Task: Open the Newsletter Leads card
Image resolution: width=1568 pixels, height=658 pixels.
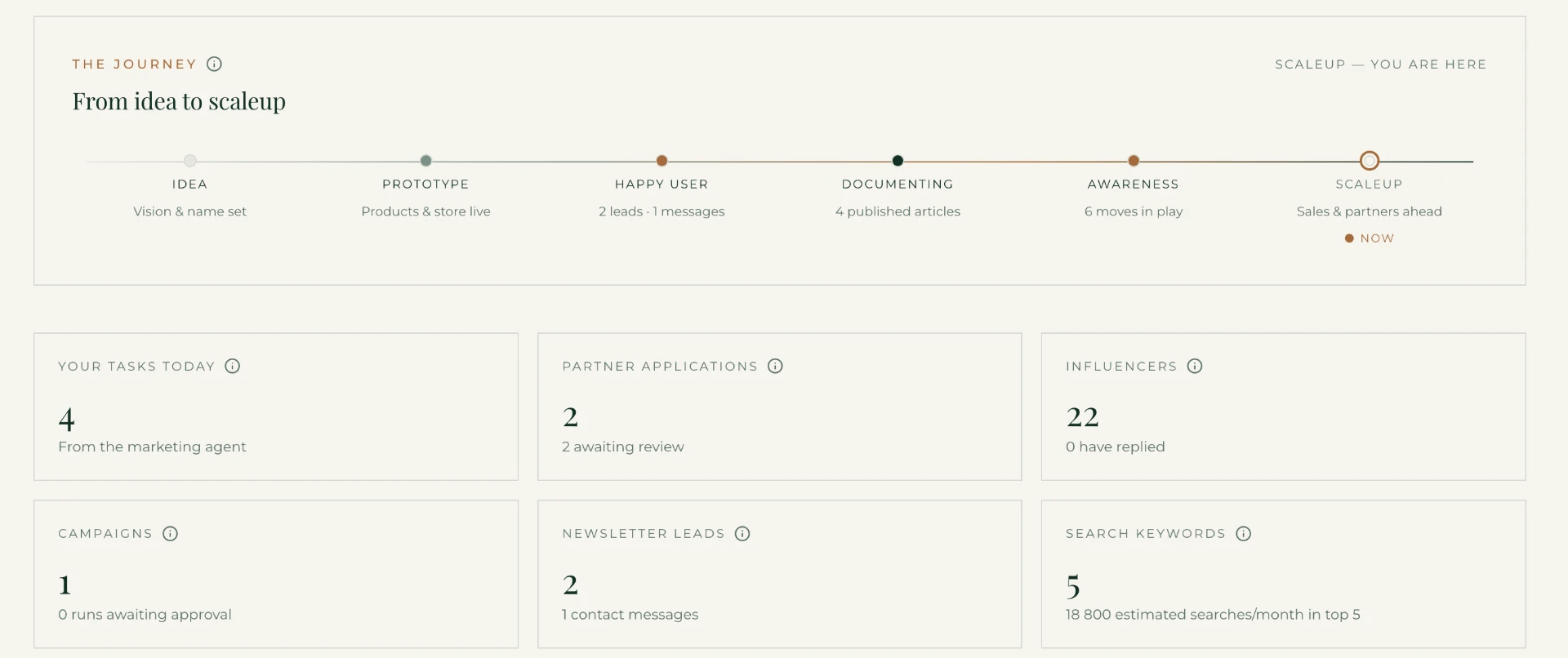Action: pyautogui.click(x=780, y=574)
